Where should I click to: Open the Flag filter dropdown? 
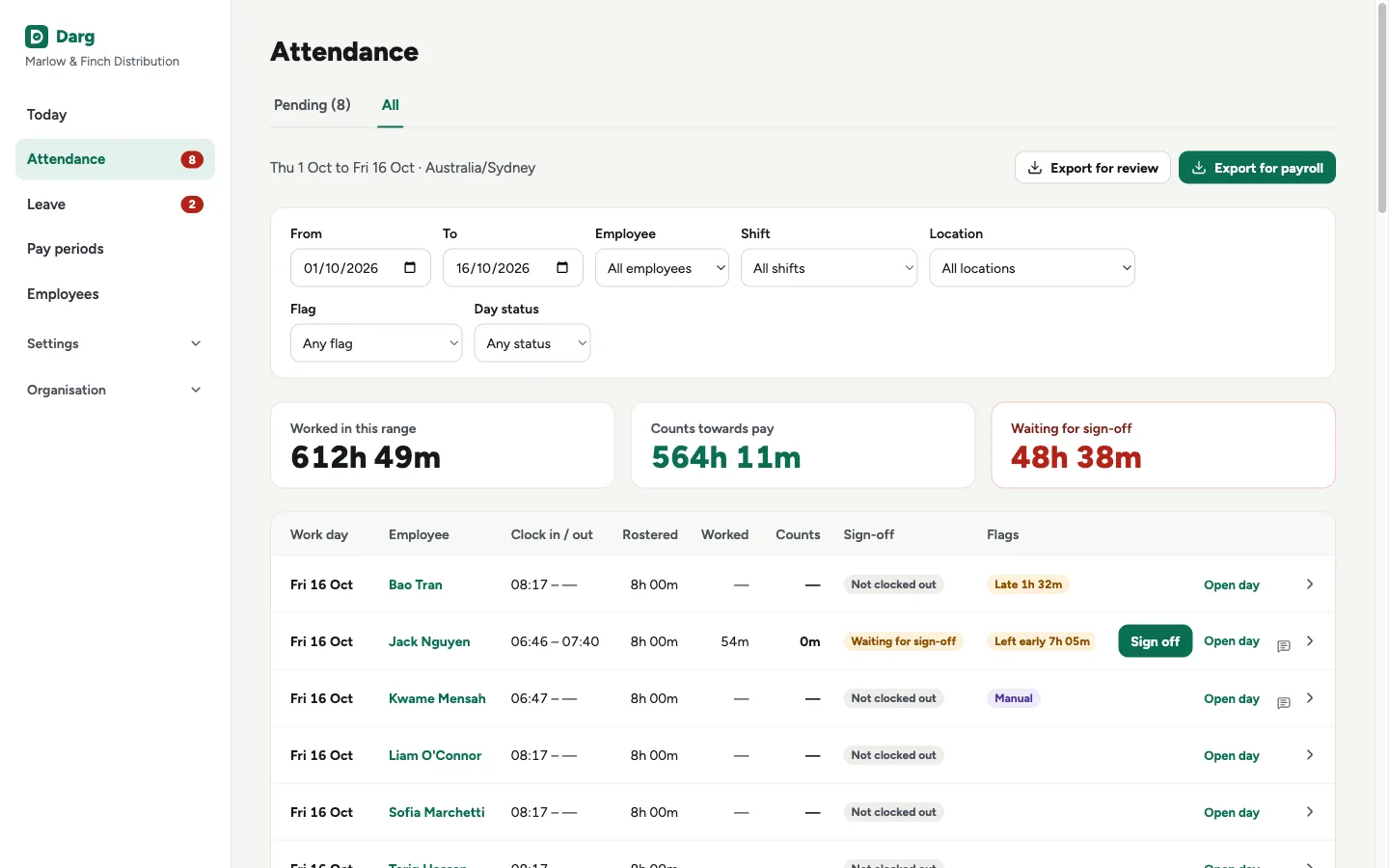click(x=376, y=343)
